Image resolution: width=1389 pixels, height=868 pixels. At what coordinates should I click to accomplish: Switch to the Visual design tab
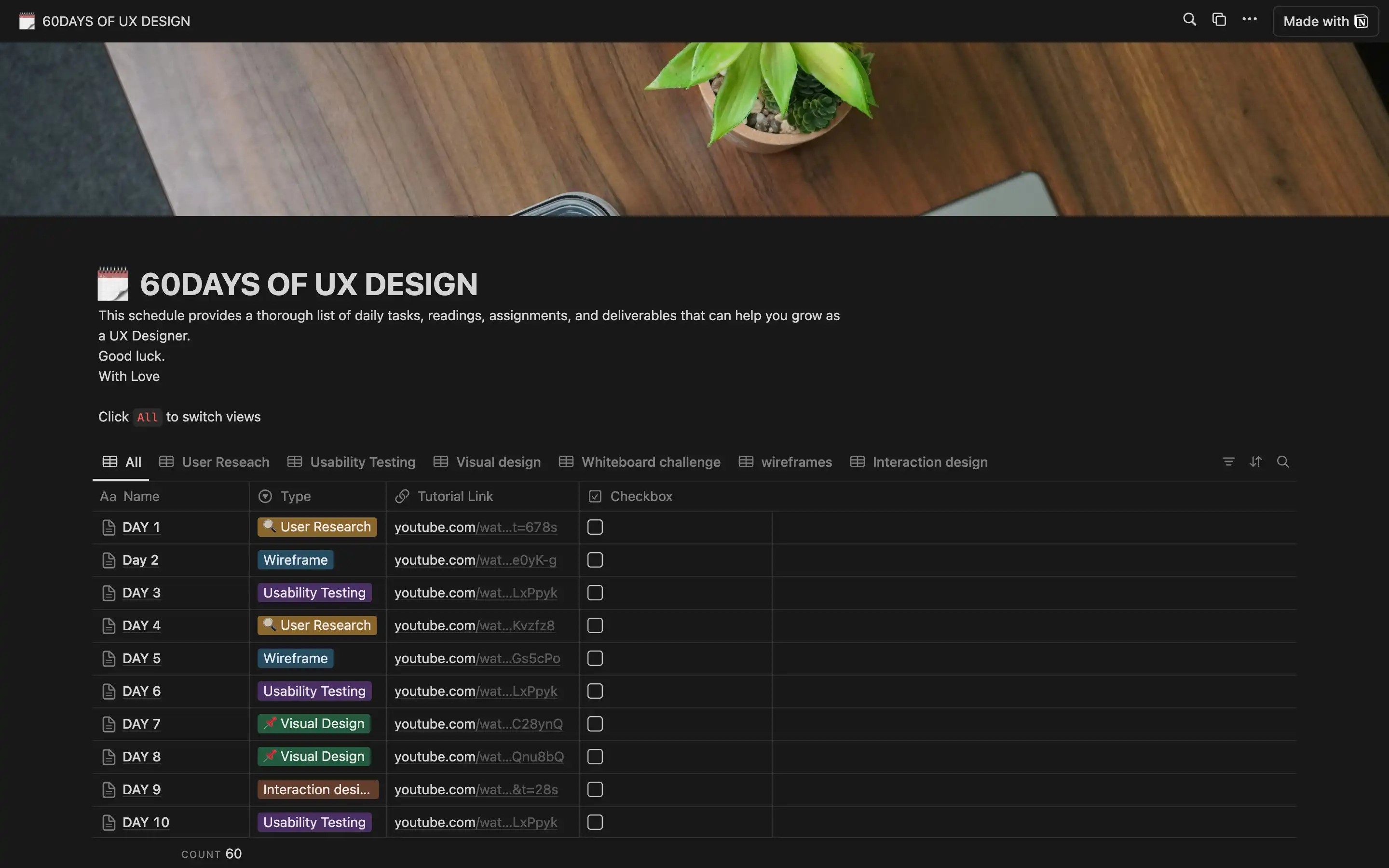click(487, 462)
